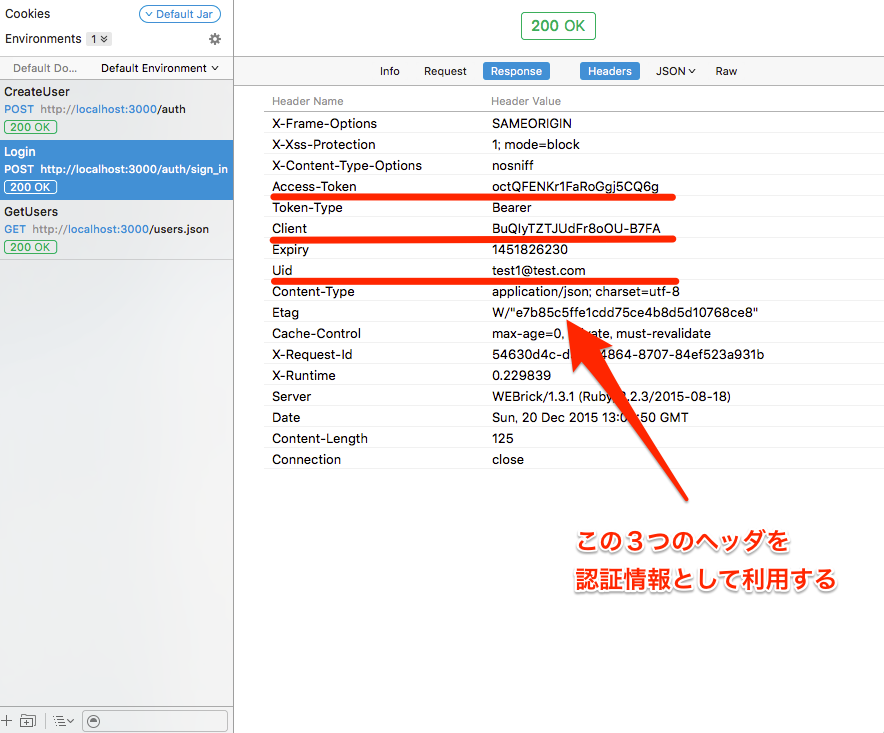Click the nosniff header value
The height and width of the screenshot is (733, 884).
coord(512,166)
